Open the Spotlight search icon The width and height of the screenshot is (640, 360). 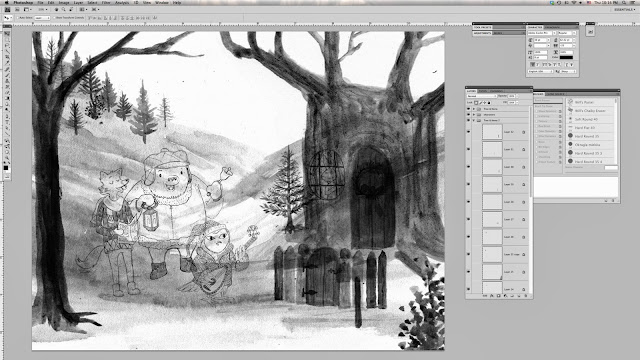624,2
